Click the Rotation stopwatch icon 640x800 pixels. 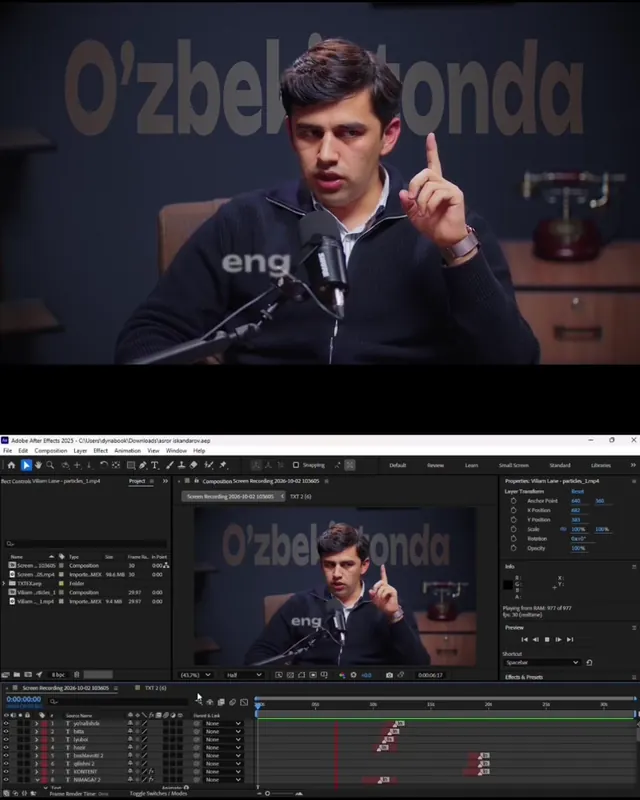(513, 539)
